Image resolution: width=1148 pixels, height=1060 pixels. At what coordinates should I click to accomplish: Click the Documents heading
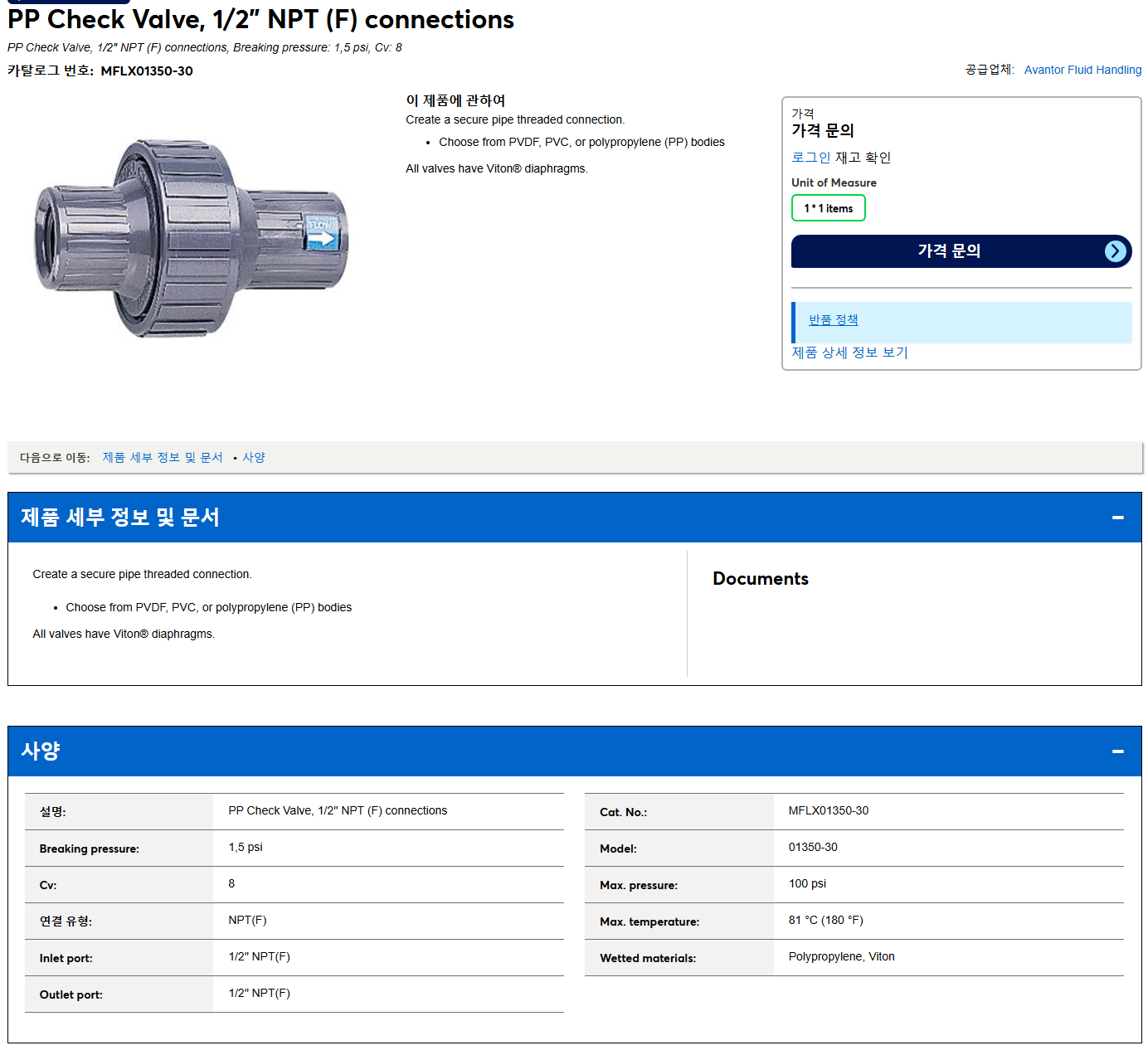click(x=761, y=579)
